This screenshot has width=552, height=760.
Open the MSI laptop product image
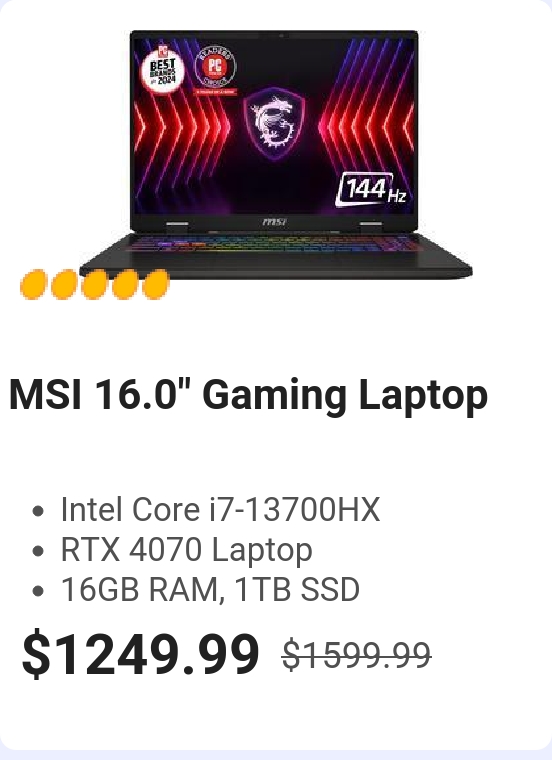point(276,154)
